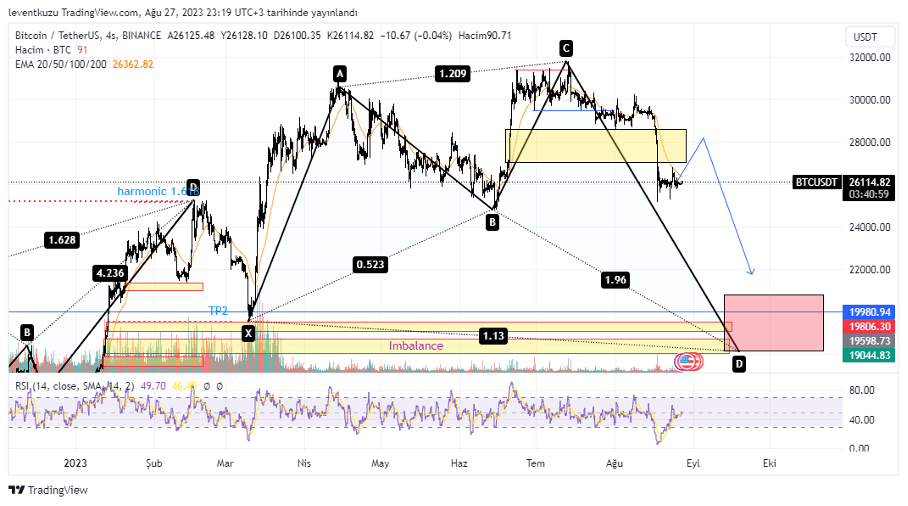Viewport: 908px width, 506px height.
Task: Click the 1.96 ratio label
Action: (x=616, y=281)
